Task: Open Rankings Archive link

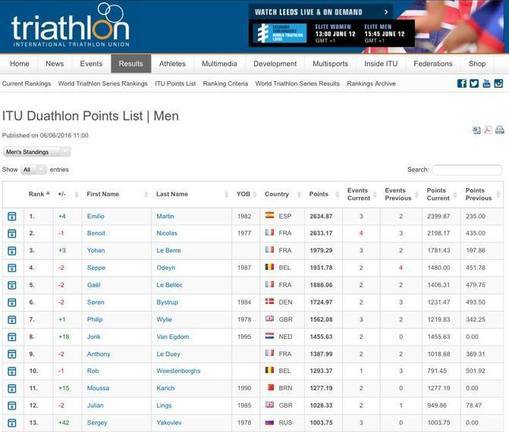Action: click(x=371, y=84)
